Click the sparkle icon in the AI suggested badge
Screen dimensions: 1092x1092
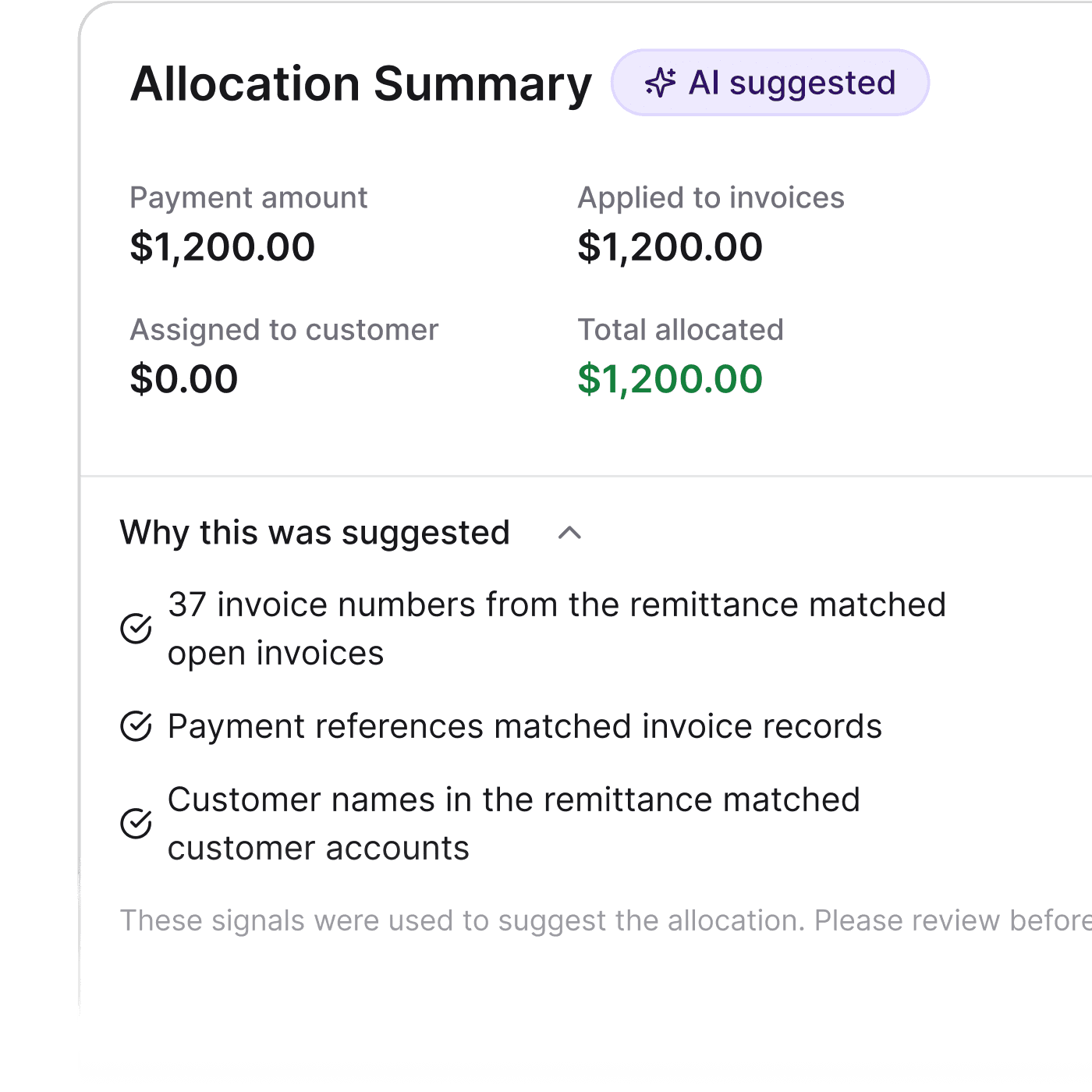coord(660,83)
